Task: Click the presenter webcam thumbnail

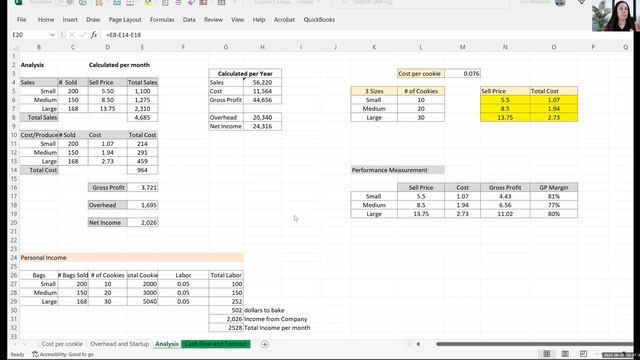Action: click(x=616, y=16)
